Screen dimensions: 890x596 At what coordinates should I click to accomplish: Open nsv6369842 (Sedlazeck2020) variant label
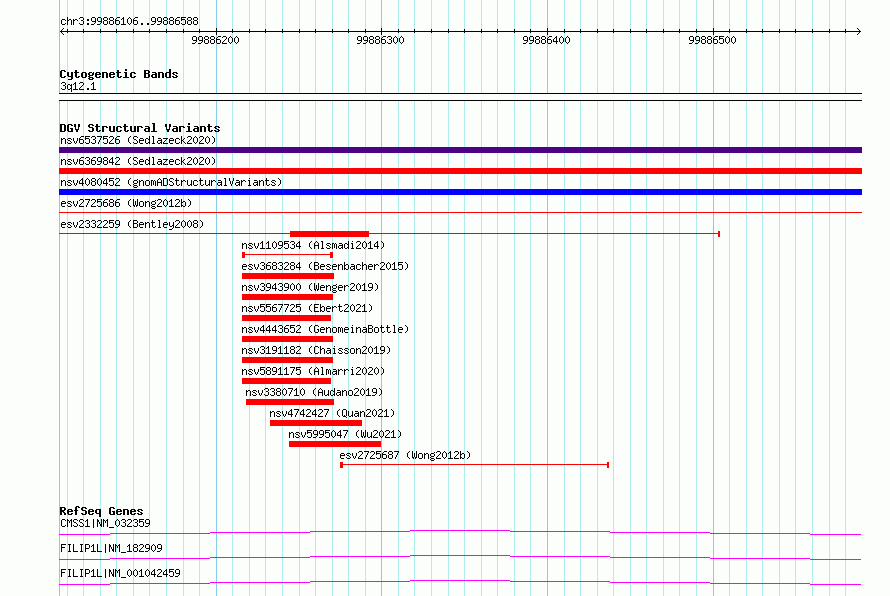tap(138, 161)
